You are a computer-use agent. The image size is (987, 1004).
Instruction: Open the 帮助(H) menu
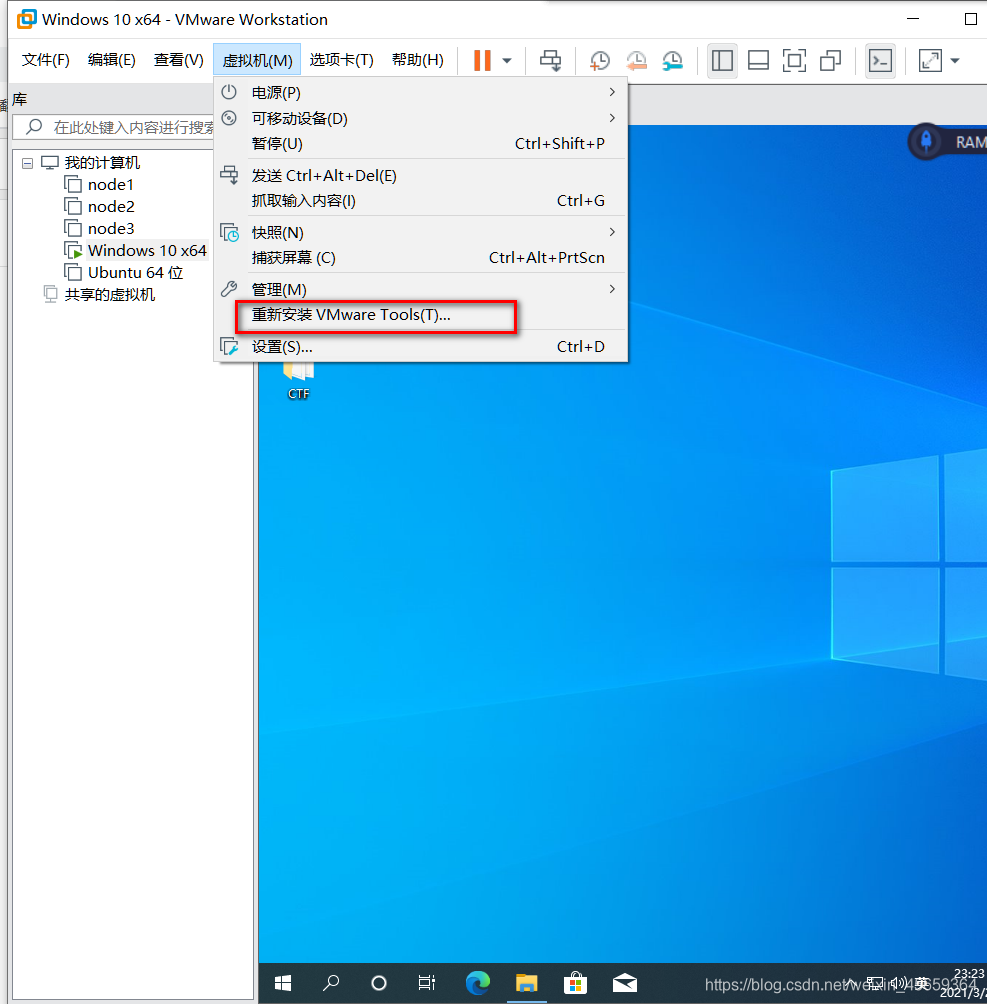point(418,60)
